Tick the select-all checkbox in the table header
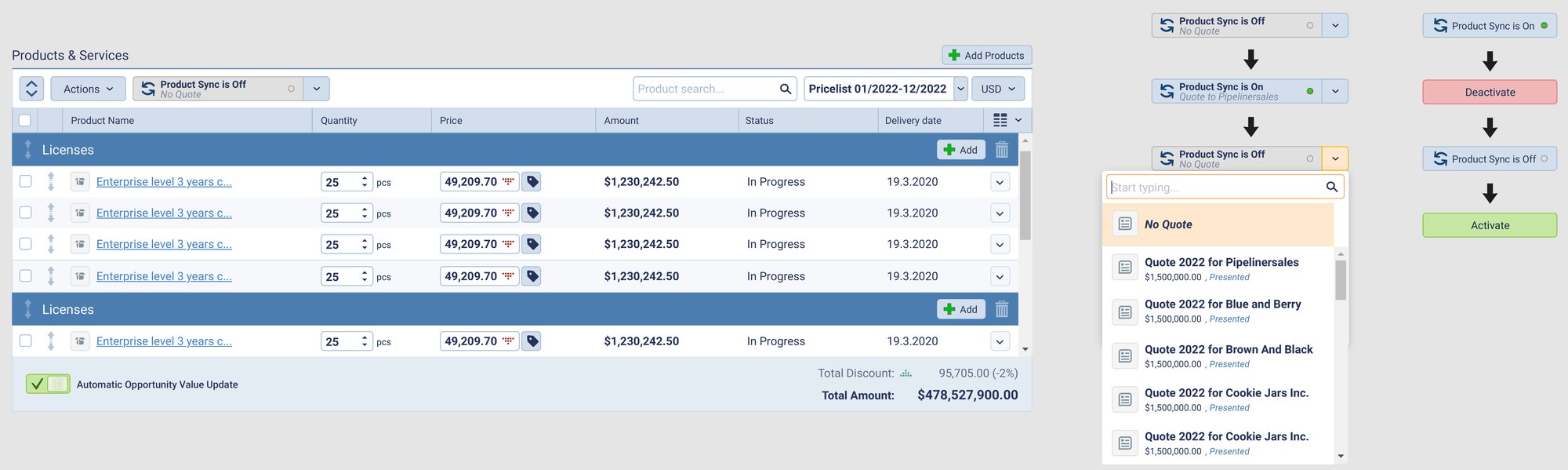Viewport: 1568px width, 470px height. coord(25,120)
